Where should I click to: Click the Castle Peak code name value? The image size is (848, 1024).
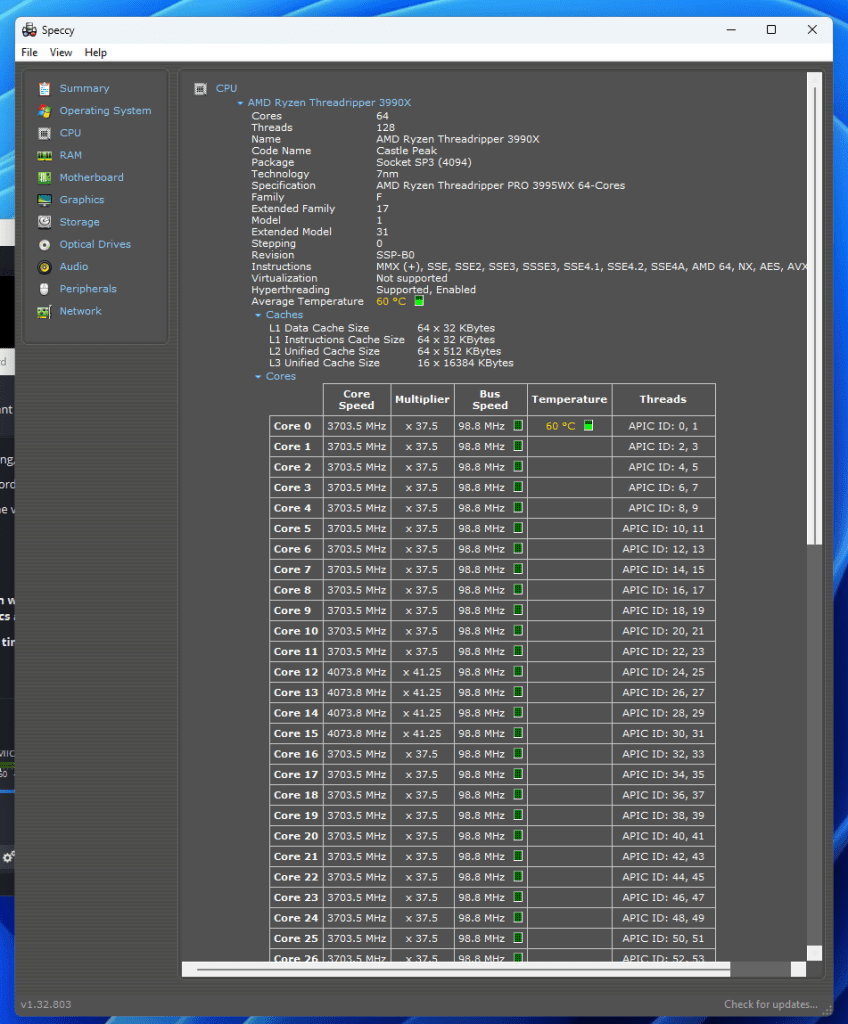406,151
